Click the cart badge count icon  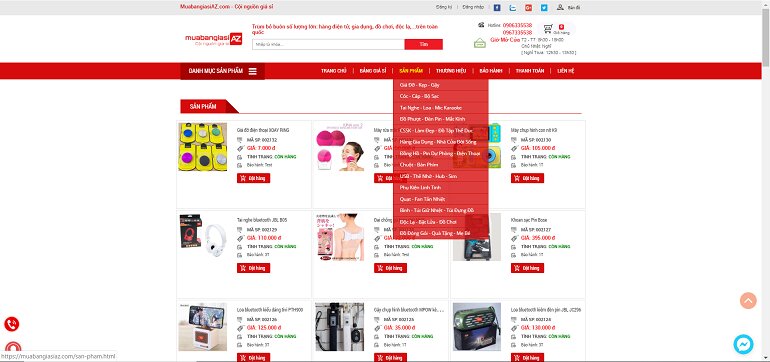pyautogui.click(x=561, y=27)
